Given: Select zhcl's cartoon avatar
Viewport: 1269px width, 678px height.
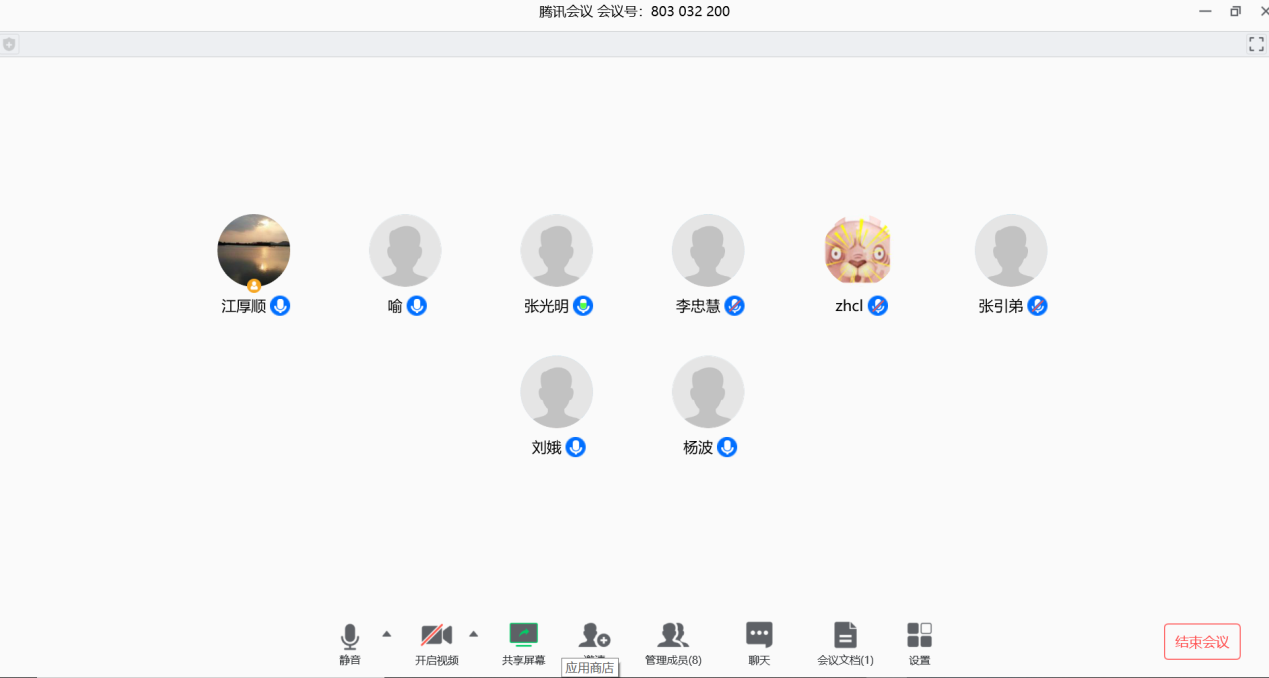Looking at the screenshot, I should (858, 250).
